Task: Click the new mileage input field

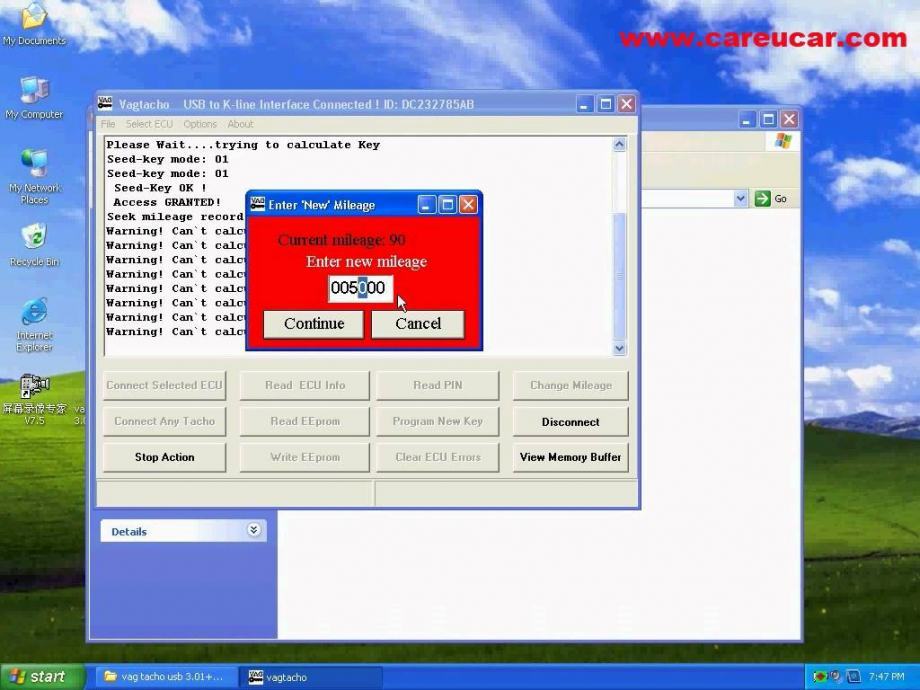Action: click(360, 288)
